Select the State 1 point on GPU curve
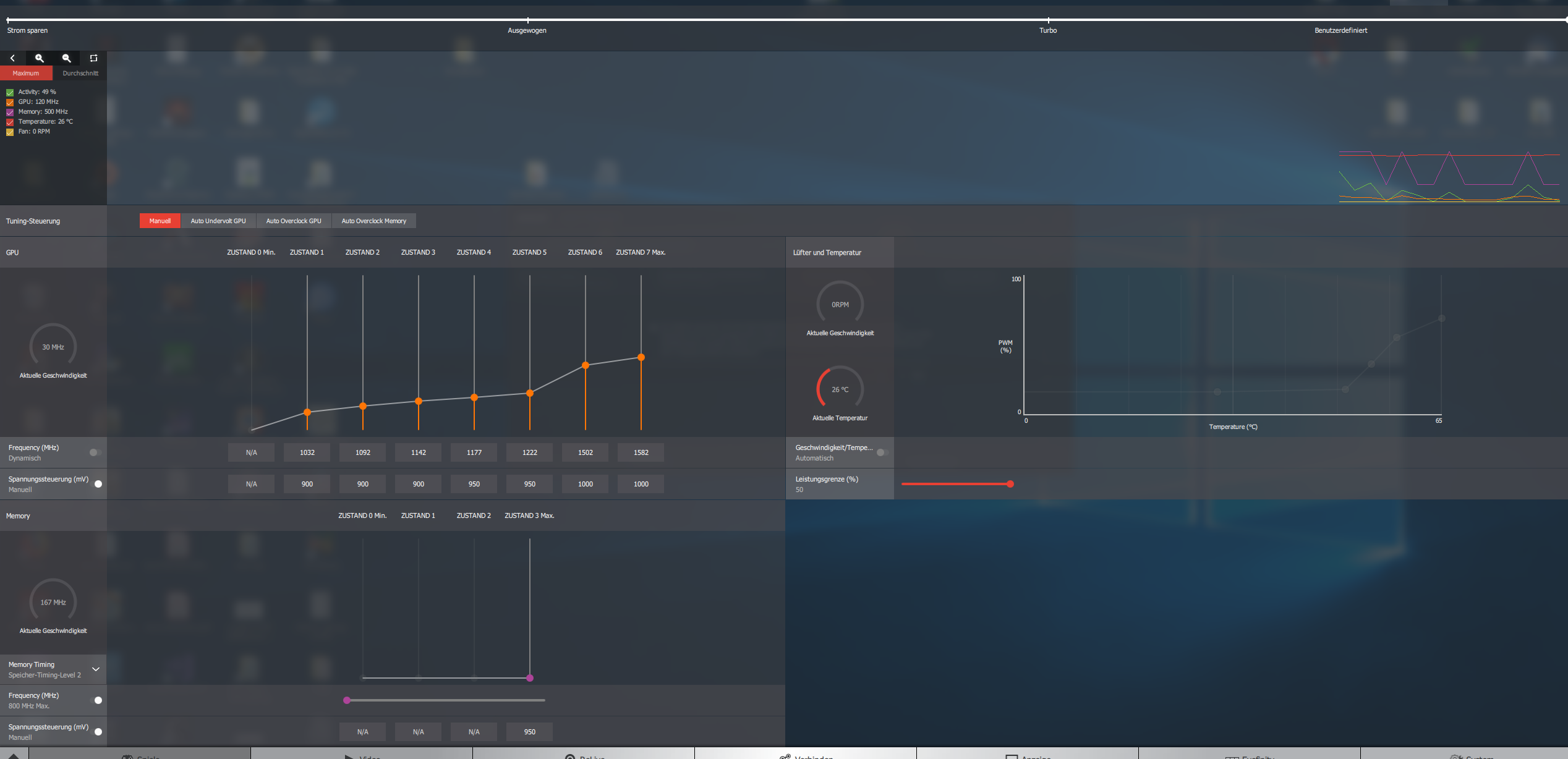1568x759 pixels. (307, 412)
